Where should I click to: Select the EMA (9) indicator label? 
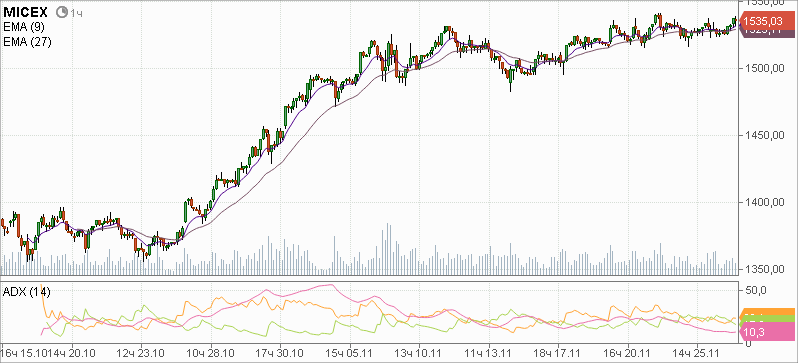tap(23, 27)
